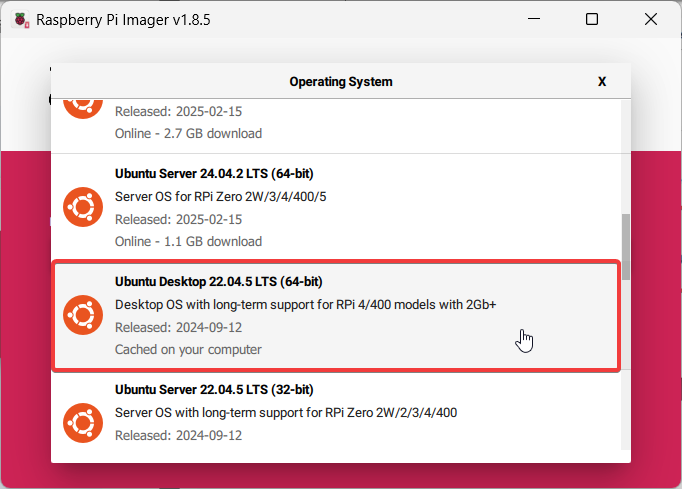
Task: Click the Raspberry Pi Imager title bar icon
Action: tap(20, 19)
